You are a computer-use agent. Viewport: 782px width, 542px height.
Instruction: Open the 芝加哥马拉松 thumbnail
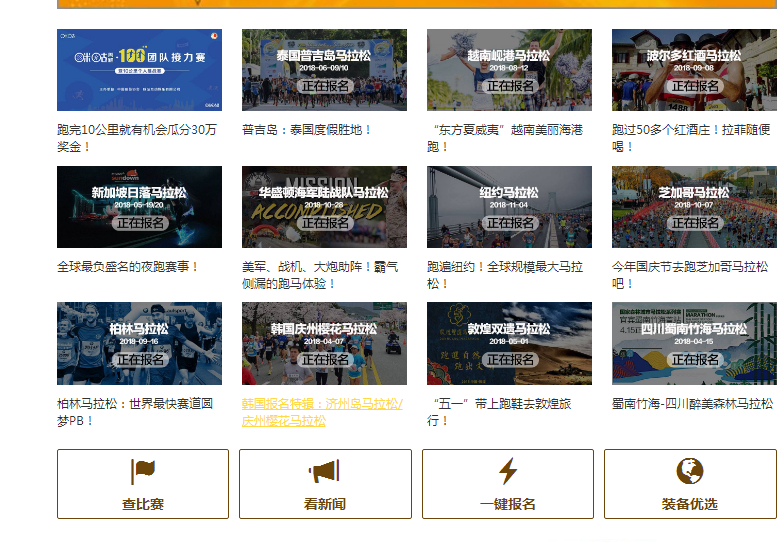(x=694, y=207)
